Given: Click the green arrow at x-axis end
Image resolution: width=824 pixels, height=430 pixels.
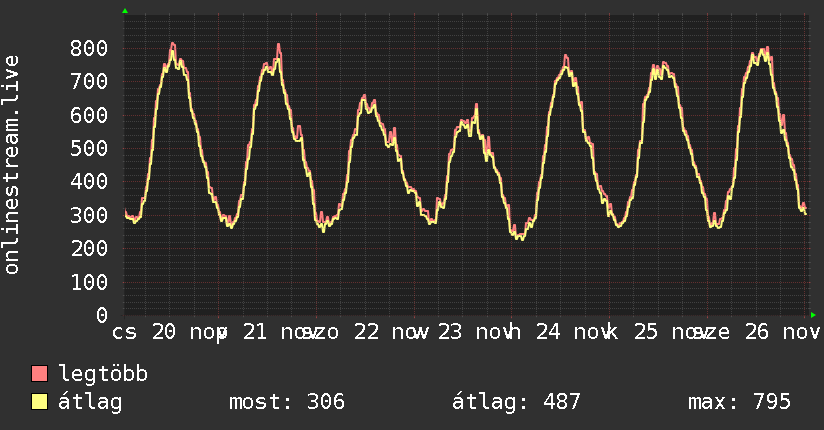Looking at the screenshot, I should 813,315.
